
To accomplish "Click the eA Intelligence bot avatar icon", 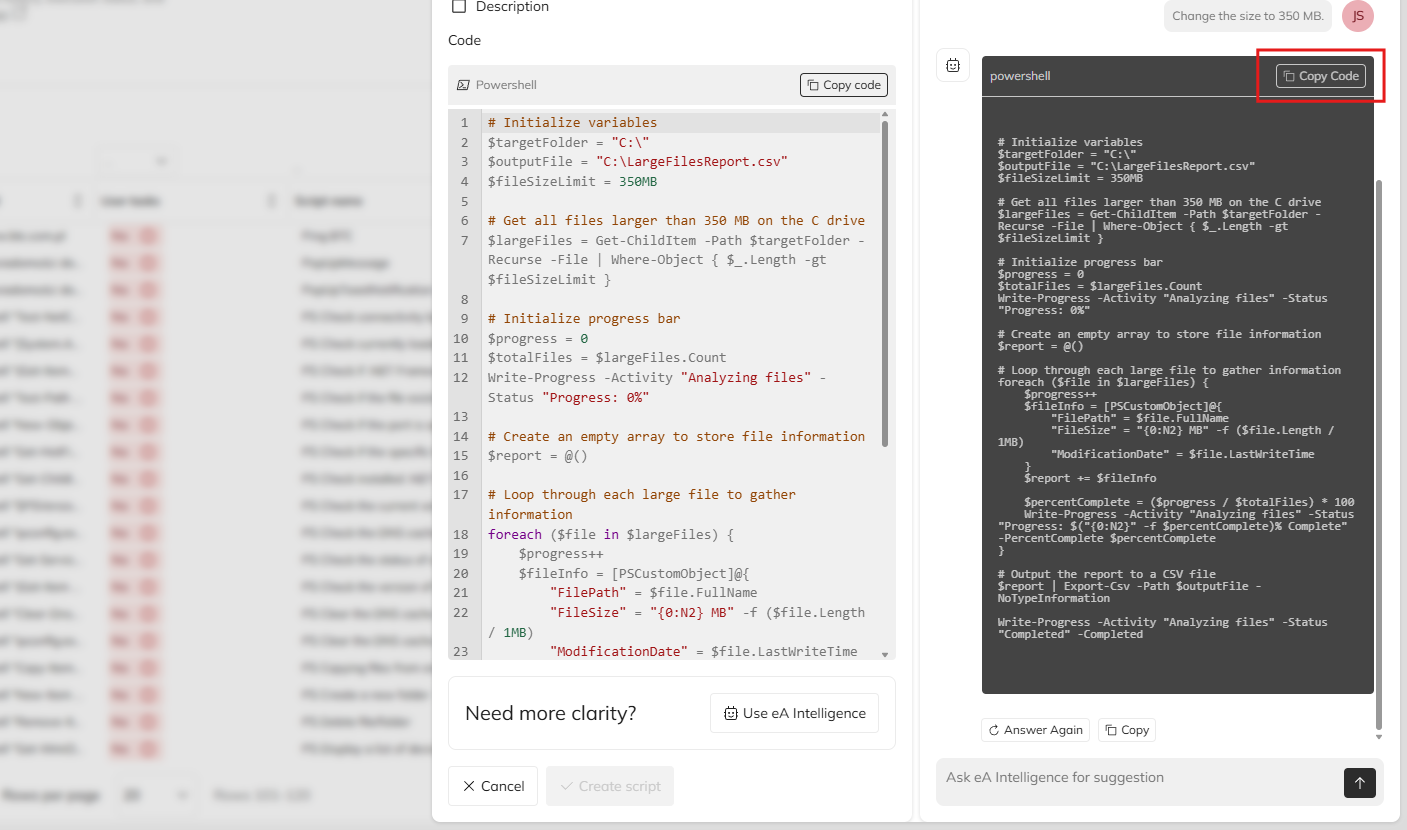I will tap(953, 65).
